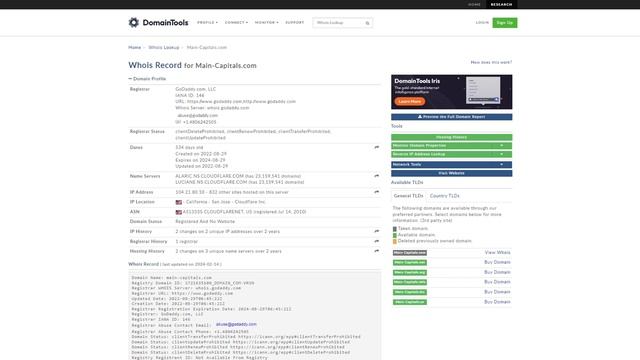Click the 'Registered And No Website' status text
Viewport: 640px width, 360px height.
(205, 222)
